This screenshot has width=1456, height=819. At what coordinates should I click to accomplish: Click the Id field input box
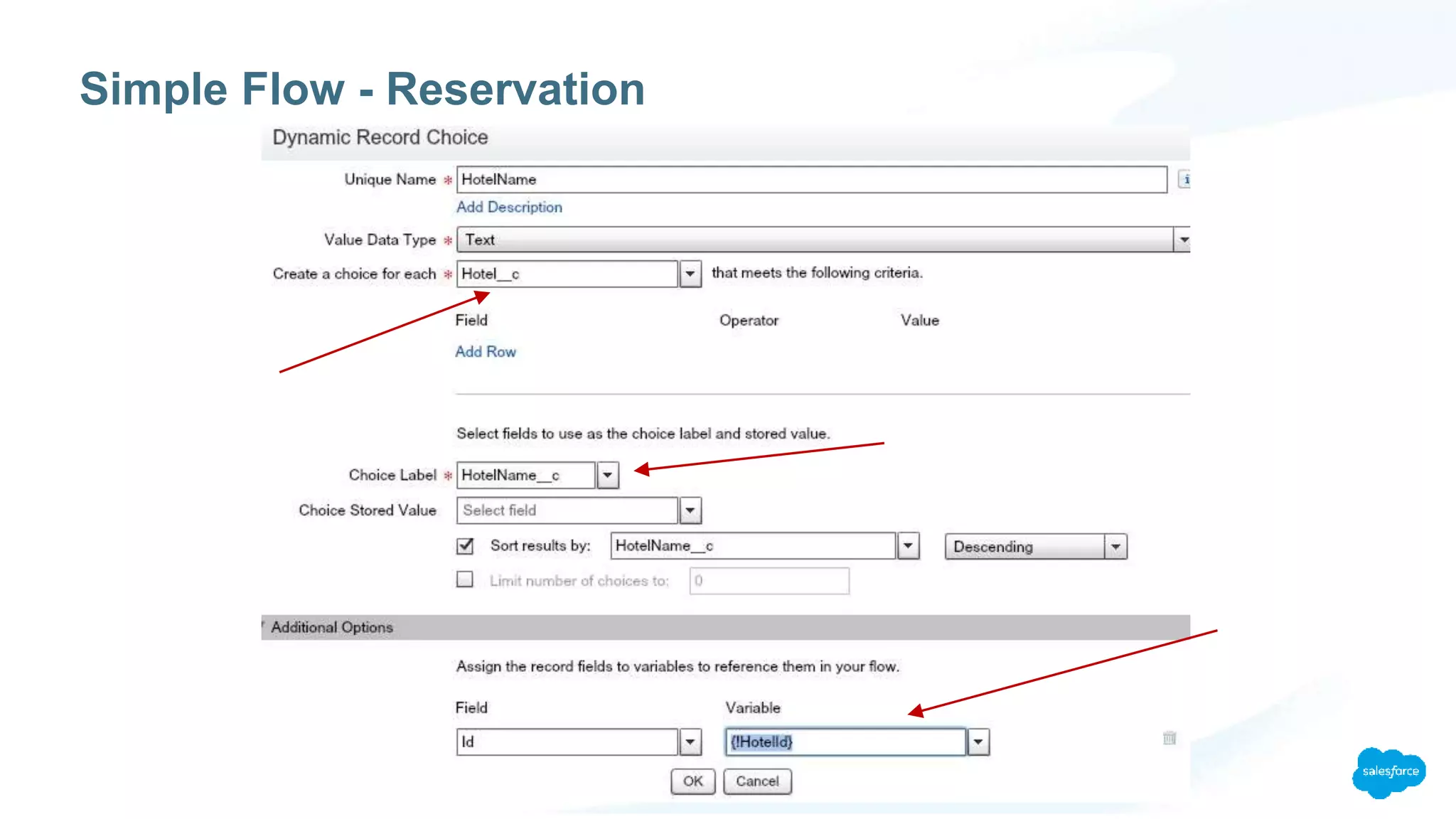567,742
